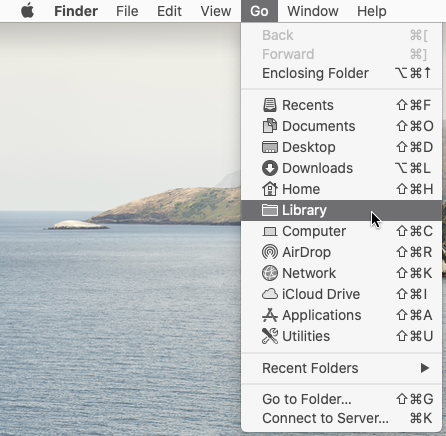This screenshot has height=436, width=446.
Task: Open the Recent Folders submenu
Action: click(342, 368)
